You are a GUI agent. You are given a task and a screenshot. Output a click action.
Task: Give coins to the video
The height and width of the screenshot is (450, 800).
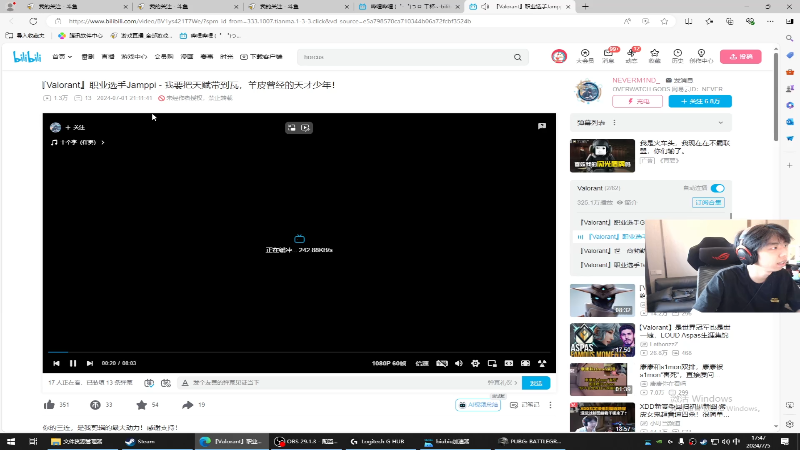pos(95,405)
